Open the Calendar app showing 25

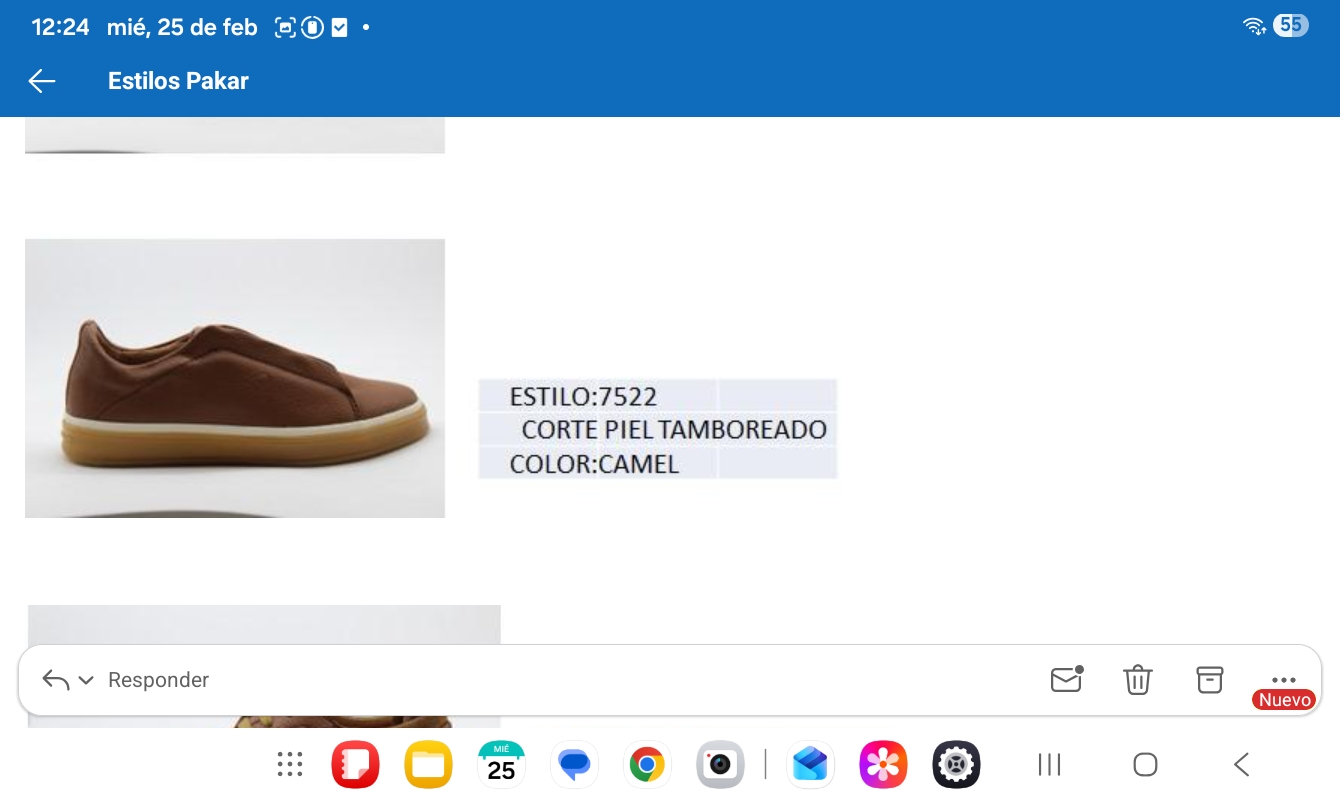[x=501, y=765]
